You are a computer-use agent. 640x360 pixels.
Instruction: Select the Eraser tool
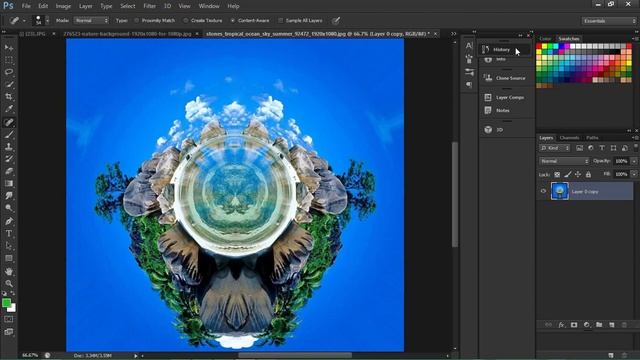point(9,171)
